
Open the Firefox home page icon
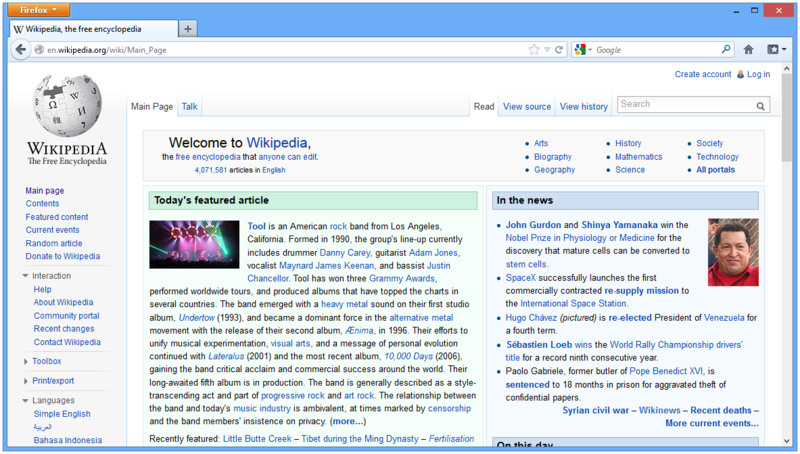click(748, 49)
